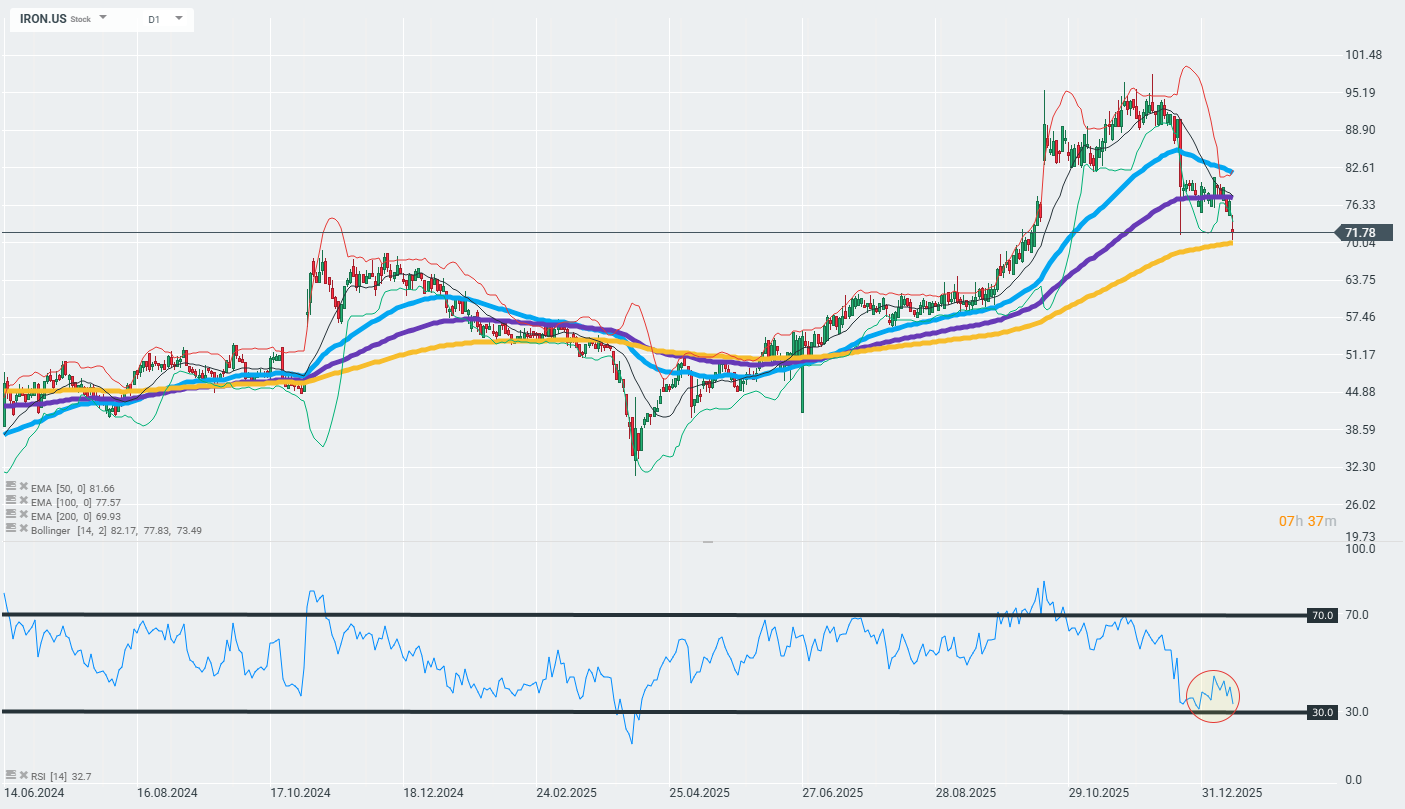Image resolution: width=1405 pixels, height=809 pixels.
Task: Click the pane divider handle above RSI
Action: point(708,541)
